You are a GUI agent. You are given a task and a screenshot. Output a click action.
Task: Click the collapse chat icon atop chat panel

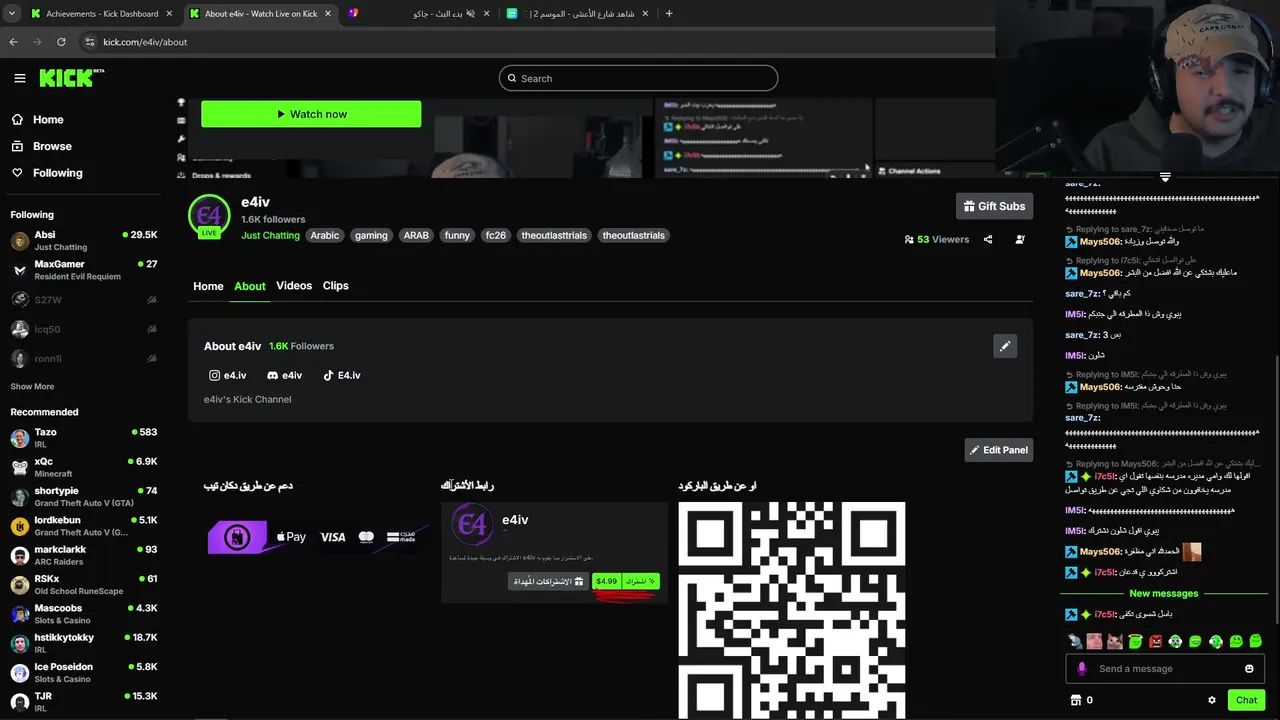tap(1165, 177)
